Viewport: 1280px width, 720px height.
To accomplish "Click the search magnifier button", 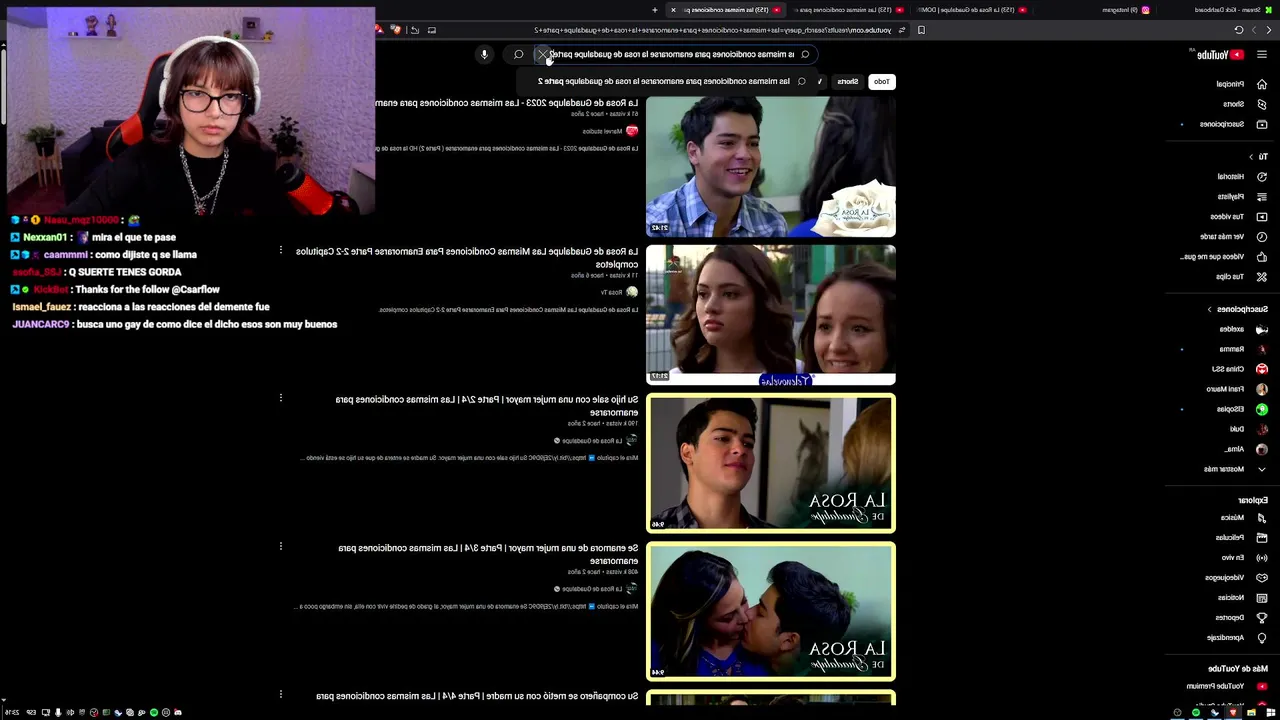I will coord(518,54).
